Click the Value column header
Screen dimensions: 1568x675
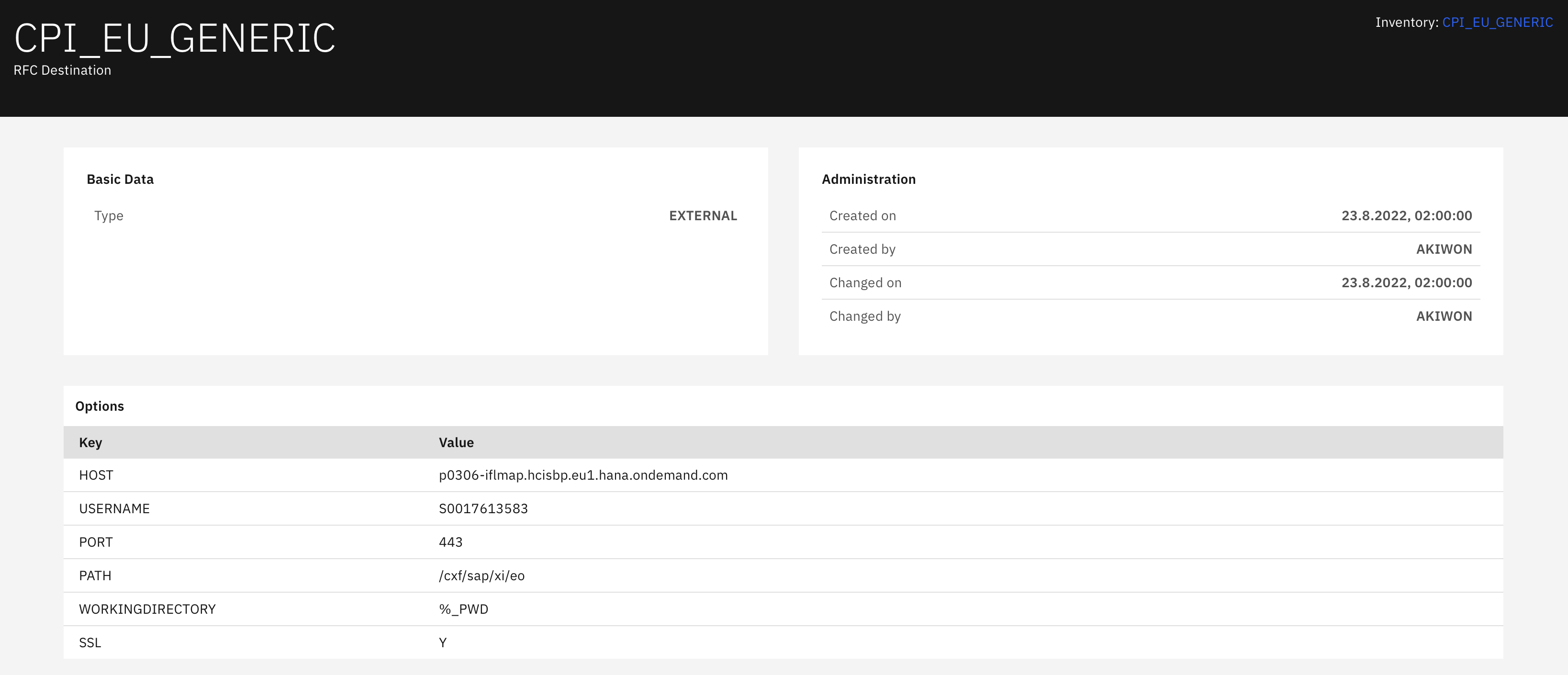(x=456, y=442)
